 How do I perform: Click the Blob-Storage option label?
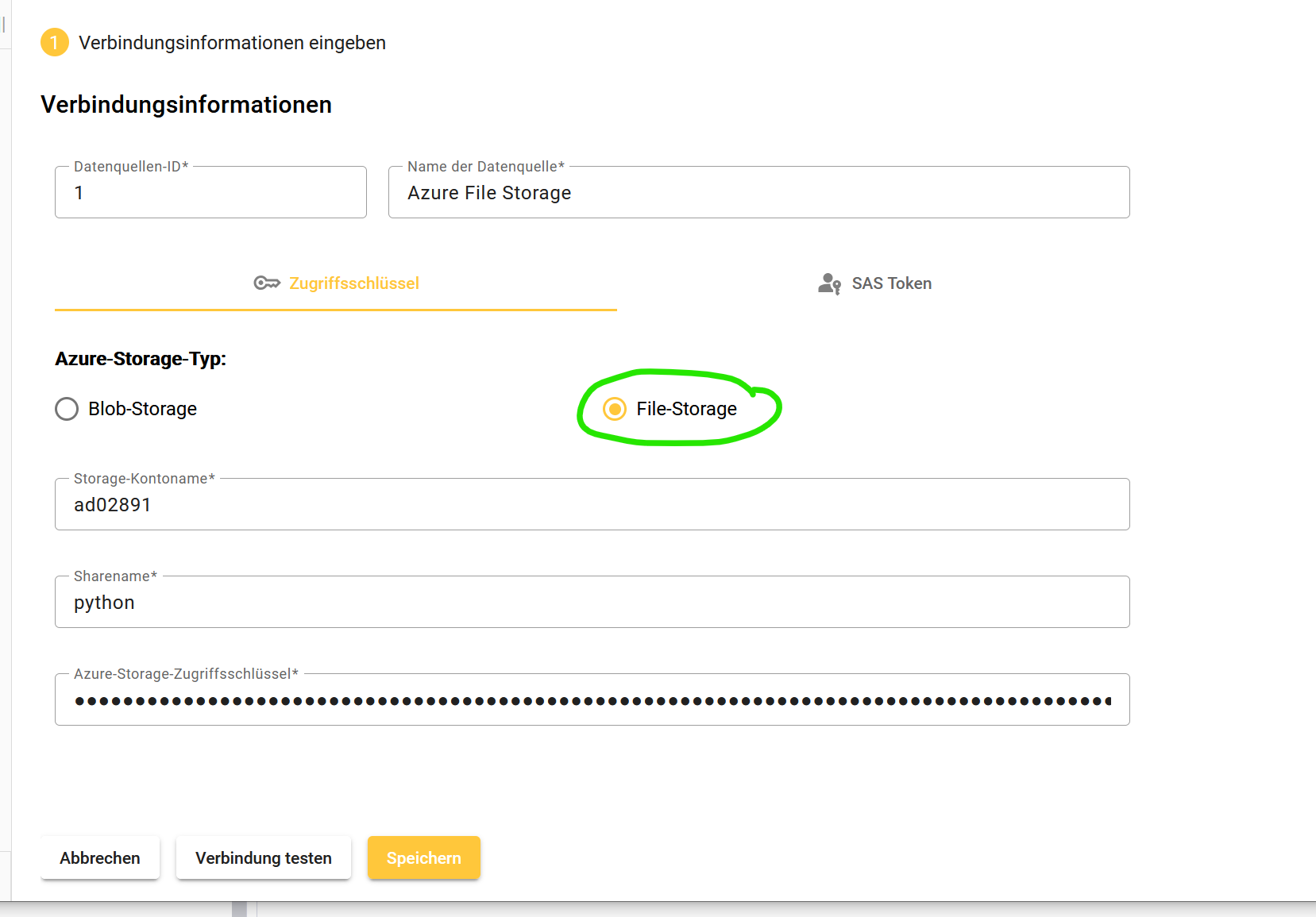click(142, 409)
